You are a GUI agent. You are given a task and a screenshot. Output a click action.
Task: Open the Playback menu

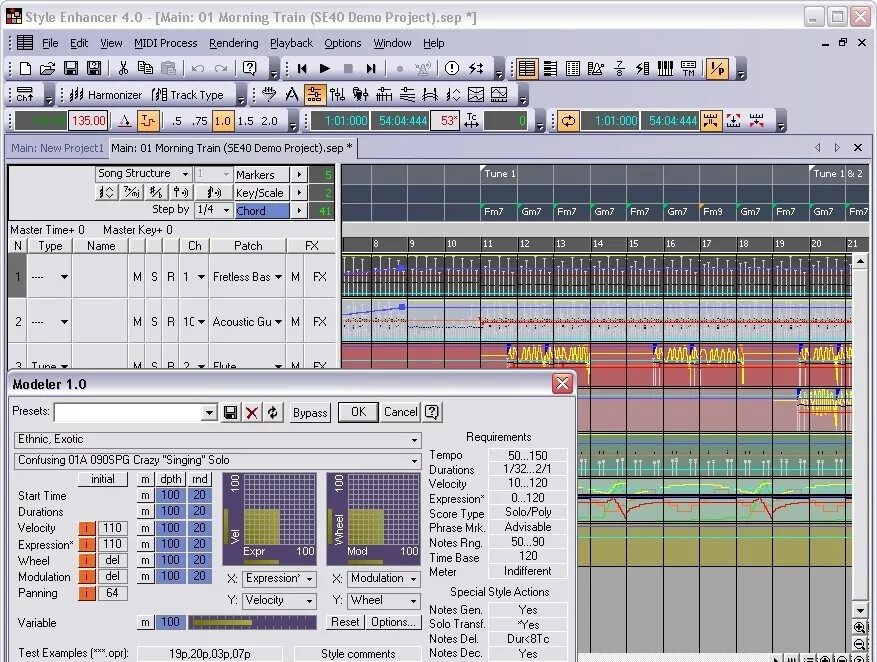pos(291,43)
